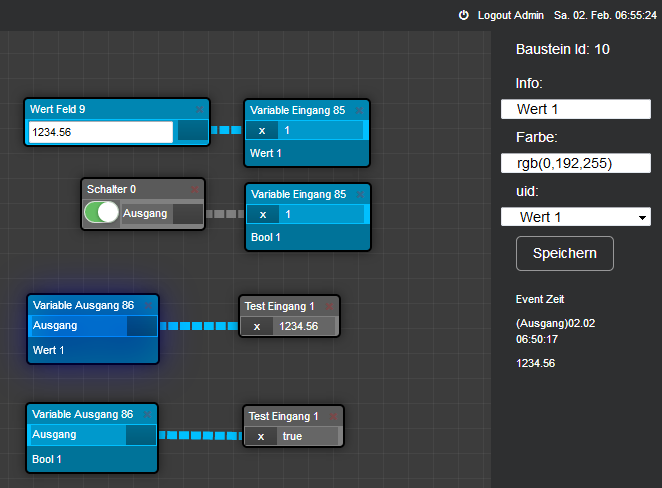
Task: Click x input of Test Eingang 1234.56
Action: pos(257,326)
